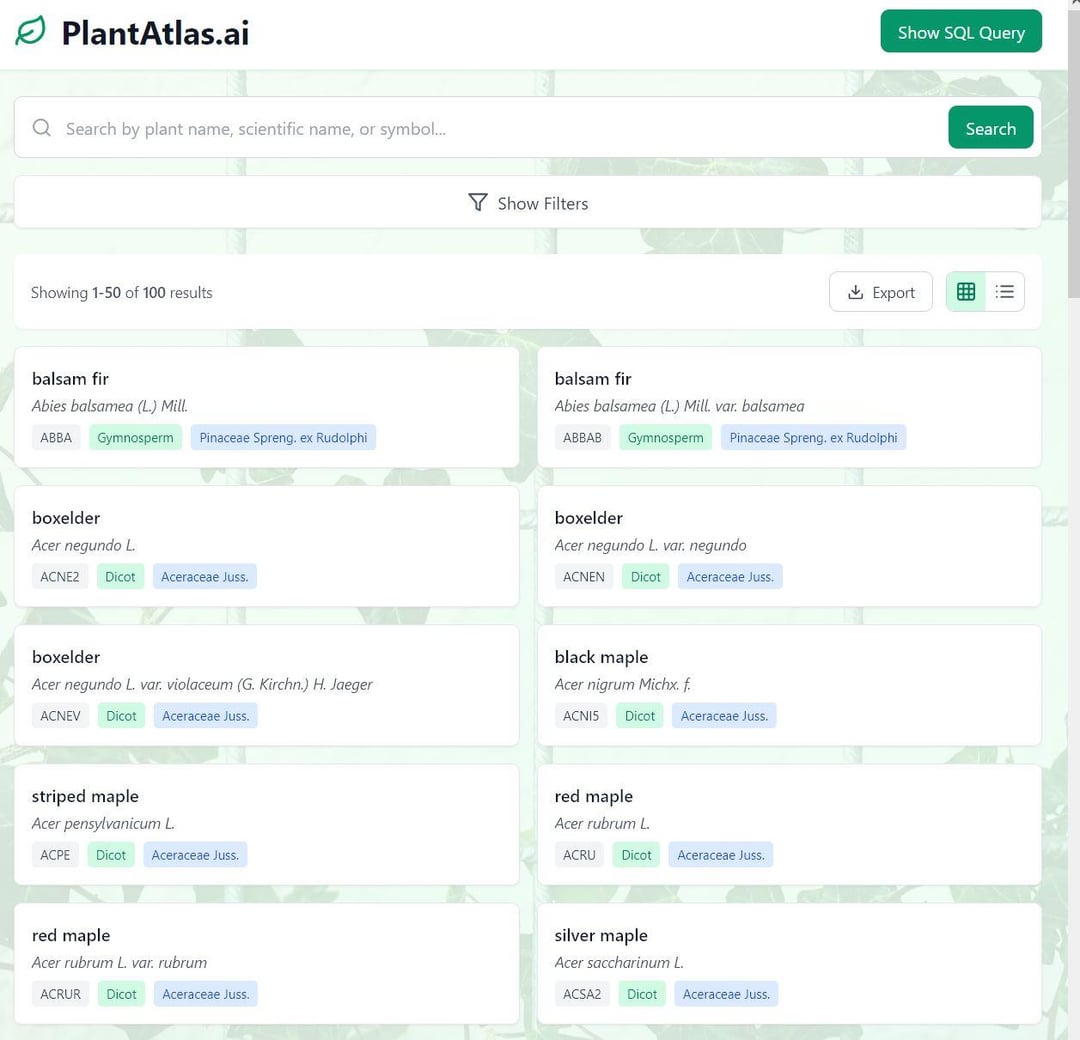Click the Dicot tag on silver maple card

(642, 994)
